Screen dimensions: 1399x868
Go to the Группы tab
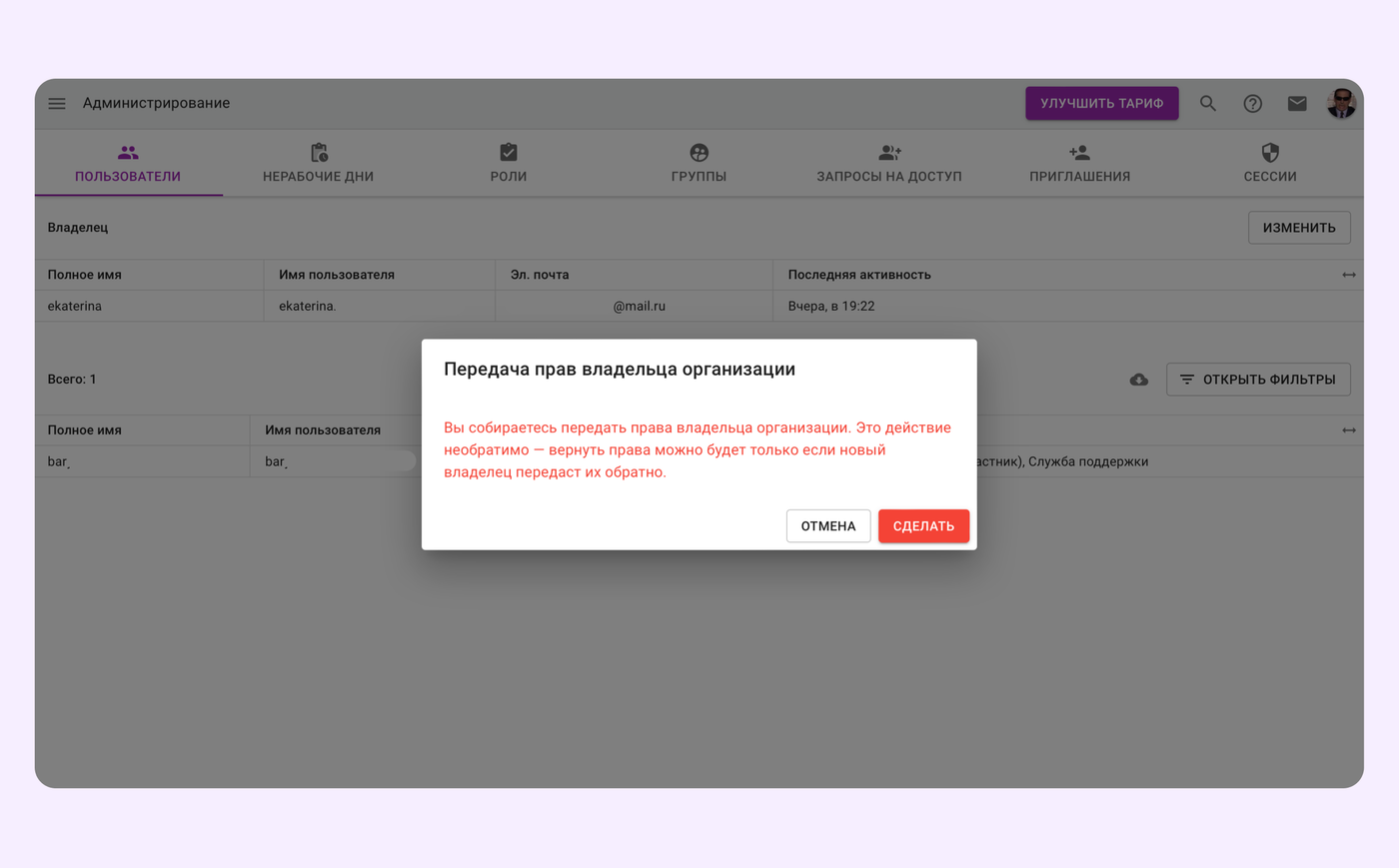[x=699, y=164]
